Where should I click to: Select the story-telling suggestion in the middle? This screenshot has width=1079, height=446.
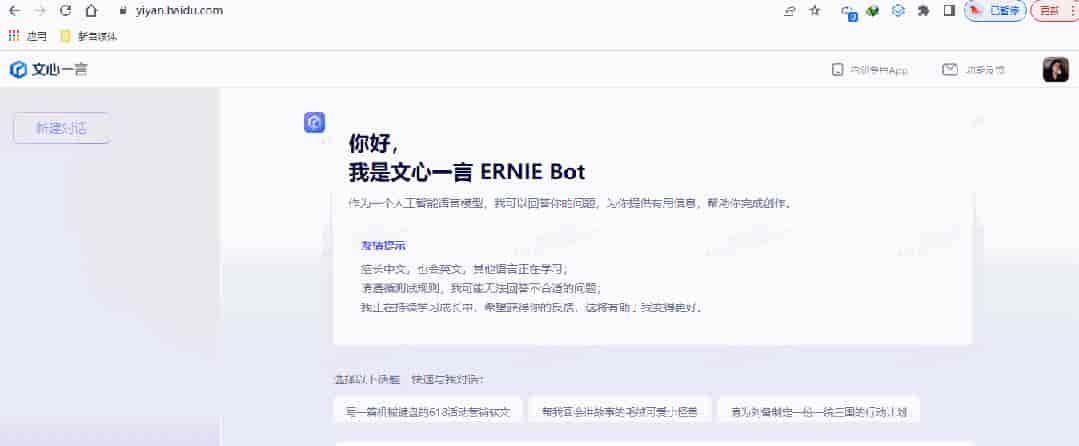pos(619,412)
